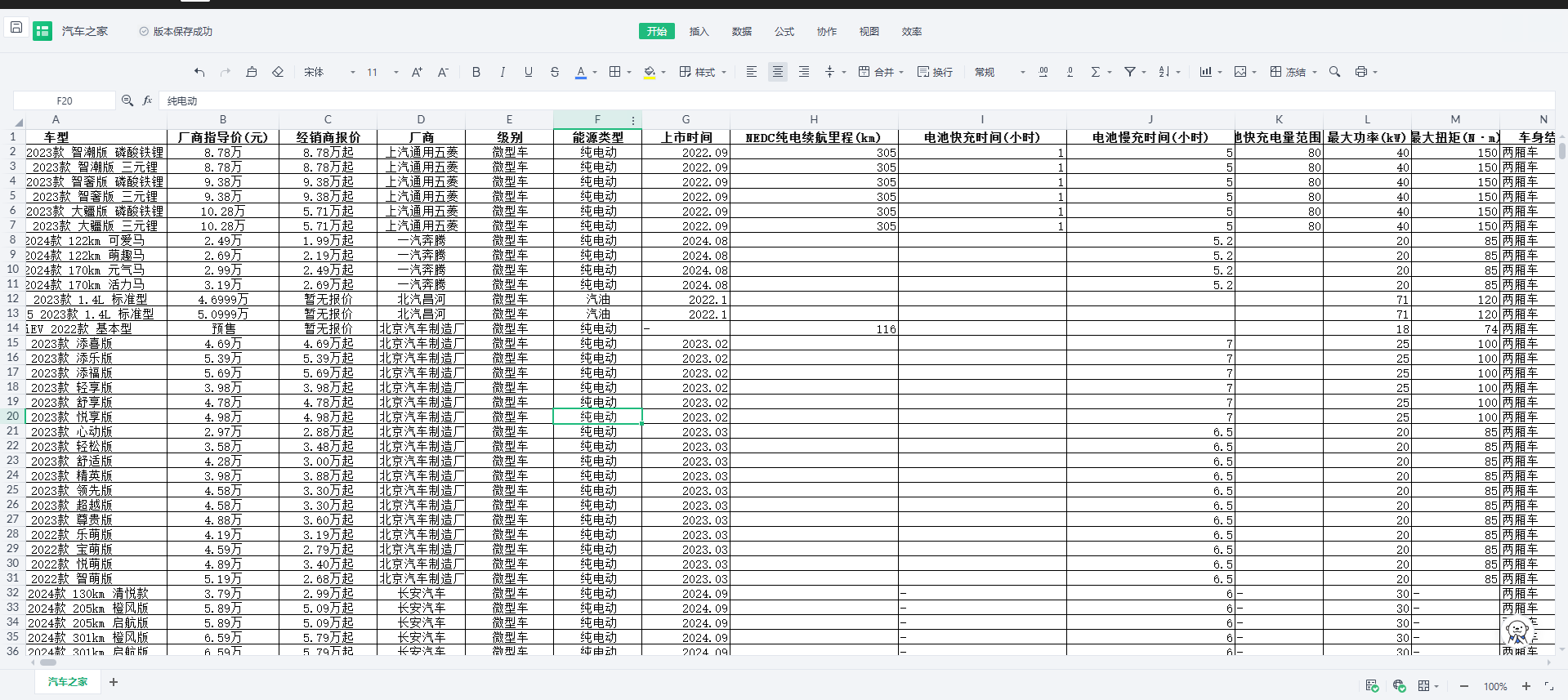Image resolution: width=1568 pixels, height=700 pixels.
Task: Insert a sum with the sigma icon
Action: [x=1096, y=72]
